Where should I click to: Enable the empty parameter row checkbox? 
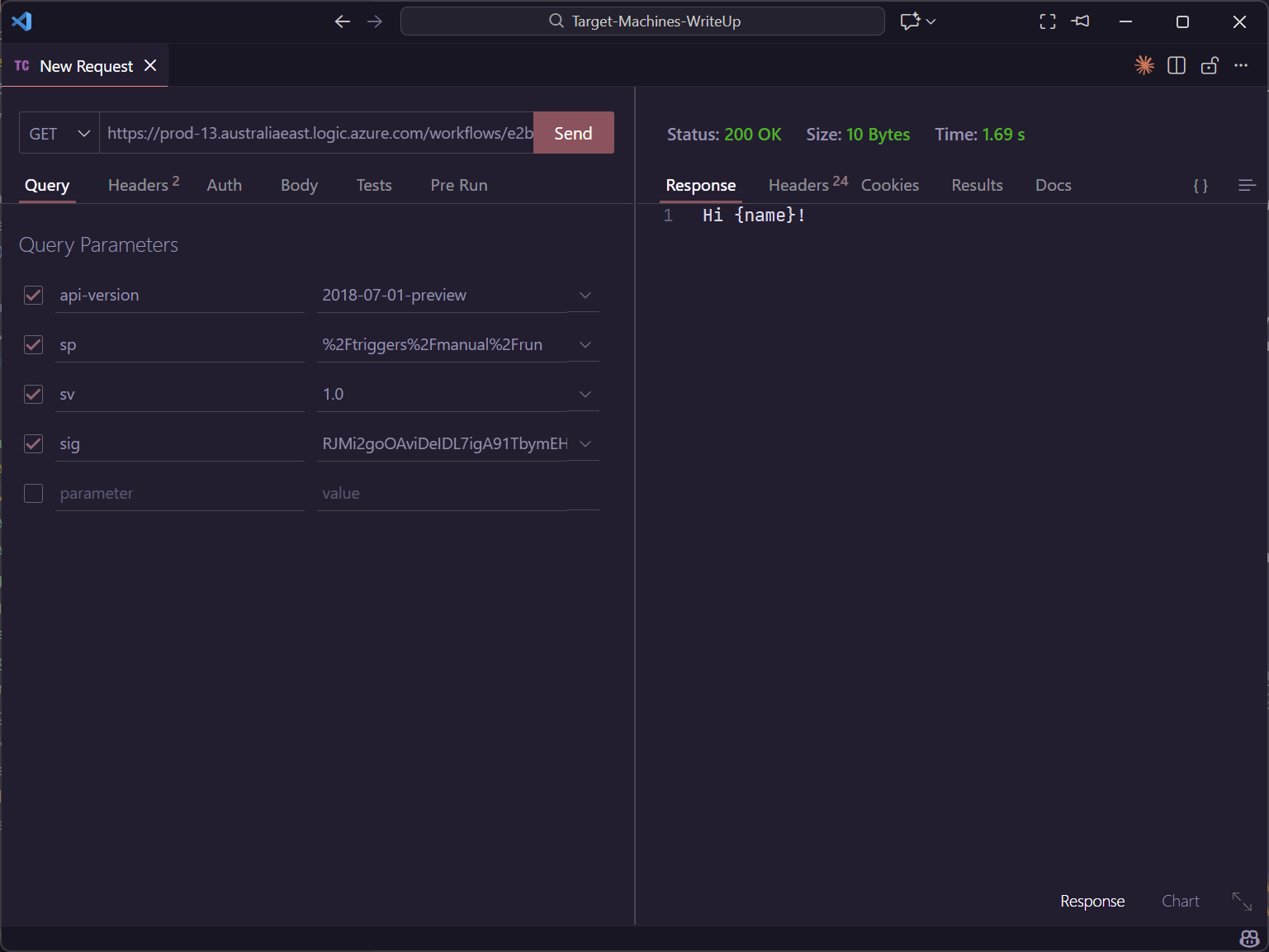coord(34,493)
